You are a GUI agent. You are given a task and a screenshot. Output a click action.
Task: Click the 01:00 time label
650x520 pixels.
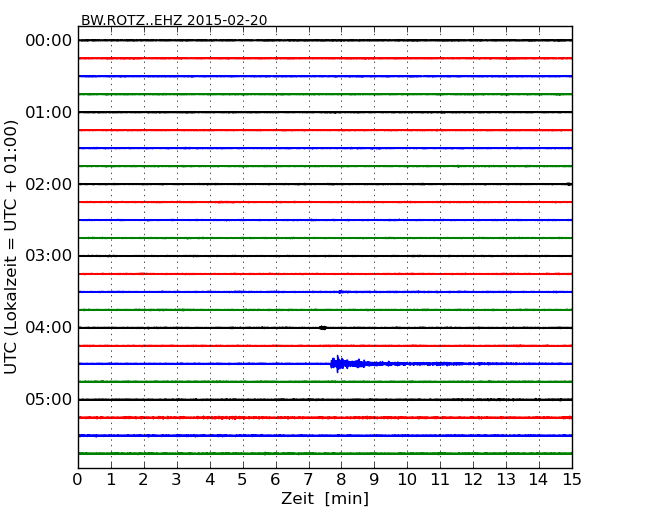(x=49, y=112)
